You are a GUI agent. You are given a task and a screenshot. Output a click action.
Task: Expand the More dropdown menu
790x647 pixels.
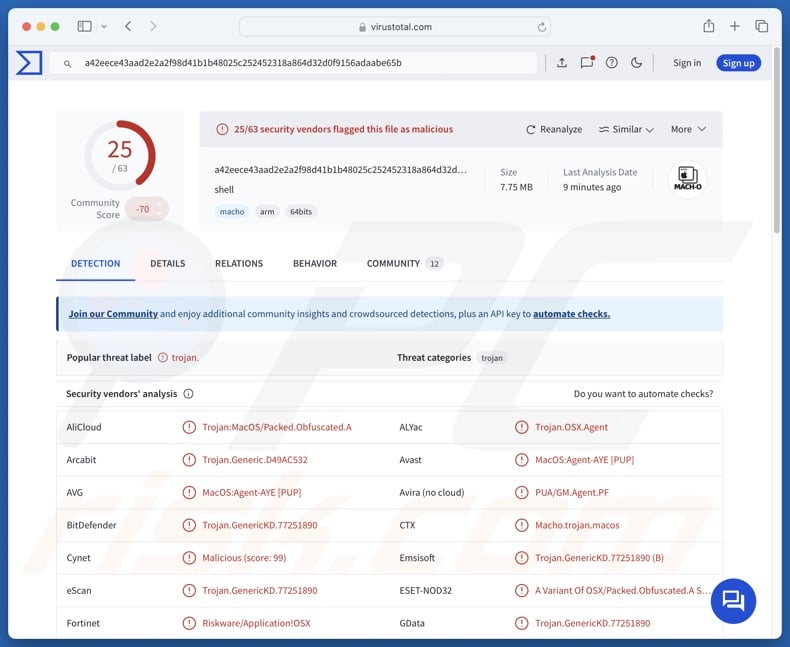(x=688, y=129)
